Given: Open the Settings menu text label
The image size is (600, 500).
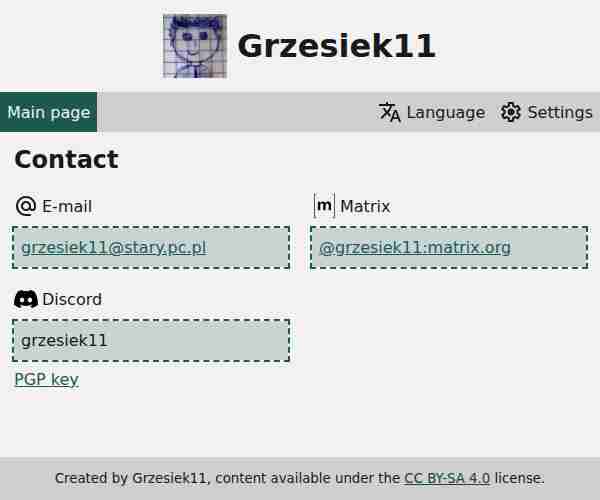Looking at the screenshot, I should 560,112.
